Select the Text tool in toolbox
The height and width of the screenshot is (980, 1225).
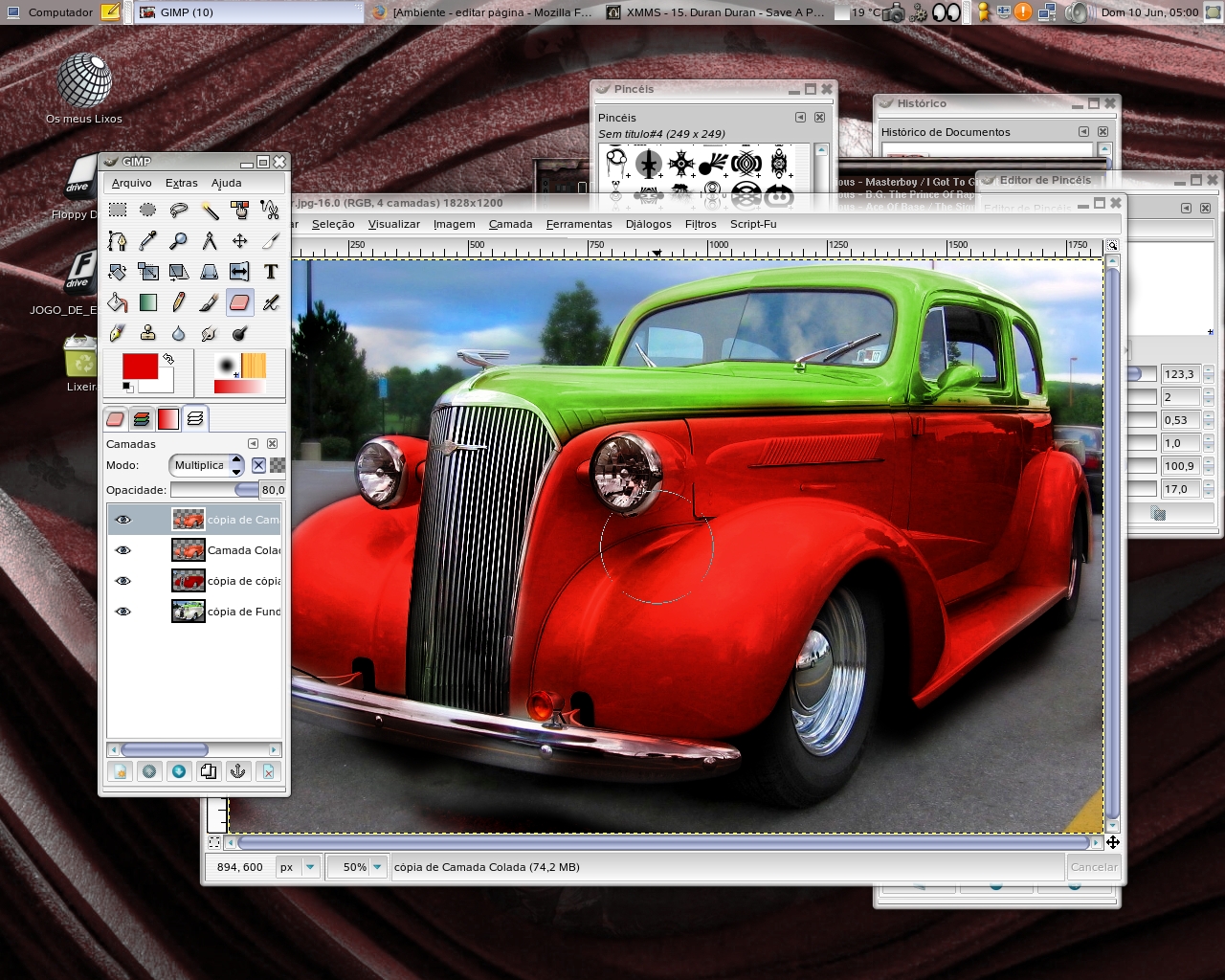tap(271, 272)
